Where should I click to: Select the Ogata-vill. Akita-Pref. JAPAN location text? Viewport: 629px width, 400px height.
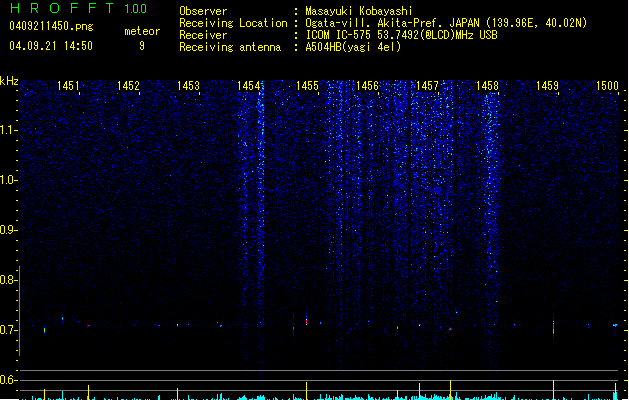click(446, 23)
